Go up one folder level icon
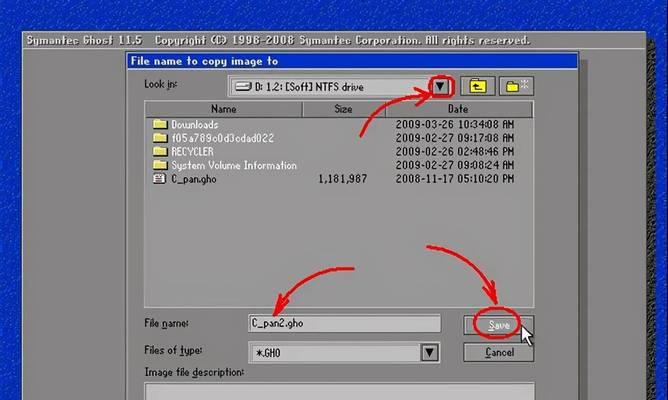Image resolution: width=668 pixels, height=400 pixels. pos(478,86)
